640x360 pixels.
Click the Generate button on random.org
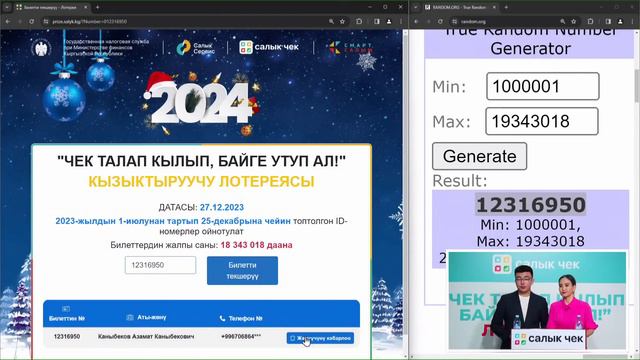[480, 156]
